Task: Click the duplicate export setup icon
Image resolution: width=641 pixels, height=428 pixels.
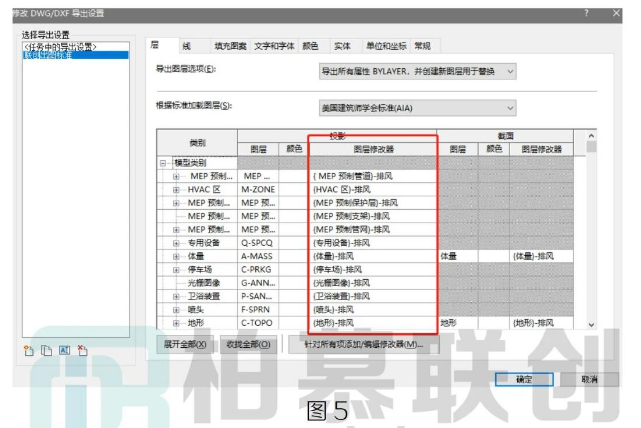Action: (47, 351)
